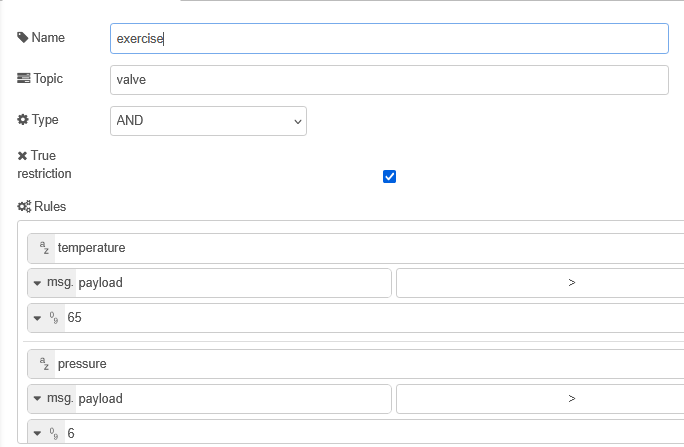
Task: Open the msg. type selector in pressure rule
Action: tap(51, 399)
